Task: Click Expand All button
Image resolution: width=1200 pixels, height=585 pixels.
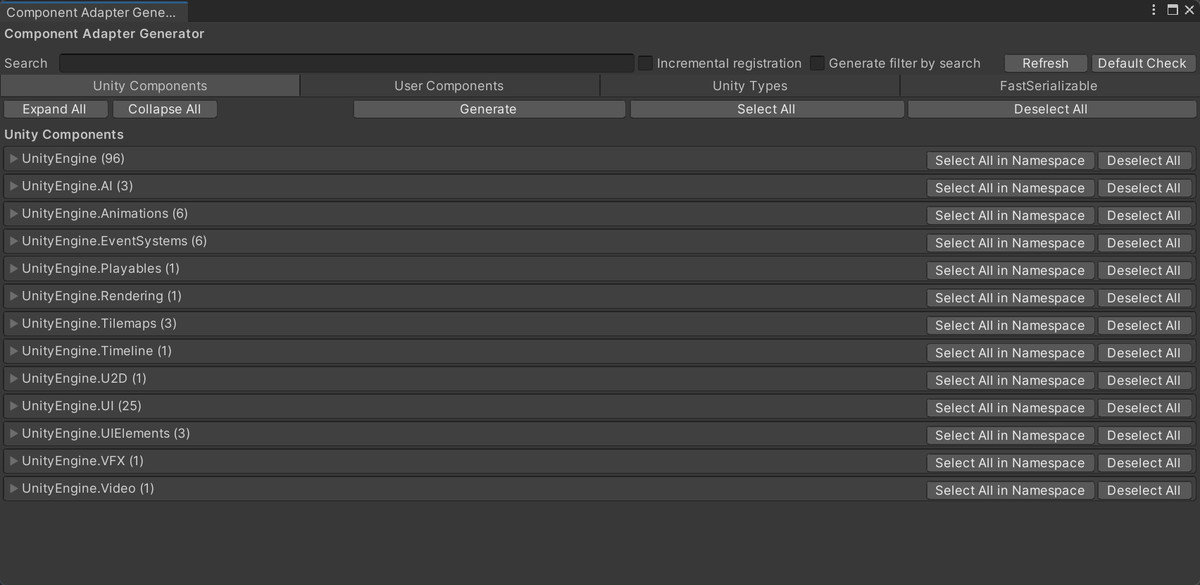Action: pos(54,109)
